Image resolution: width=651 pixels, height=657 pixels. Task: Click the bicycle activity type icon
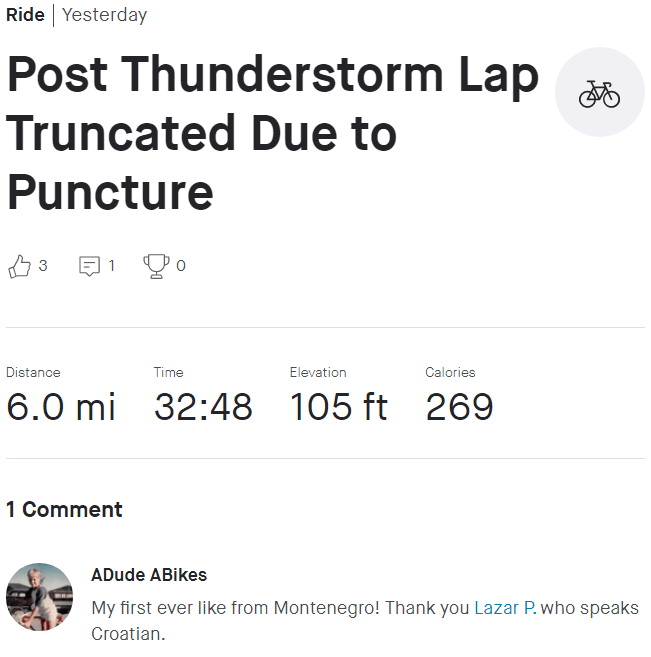599,92
